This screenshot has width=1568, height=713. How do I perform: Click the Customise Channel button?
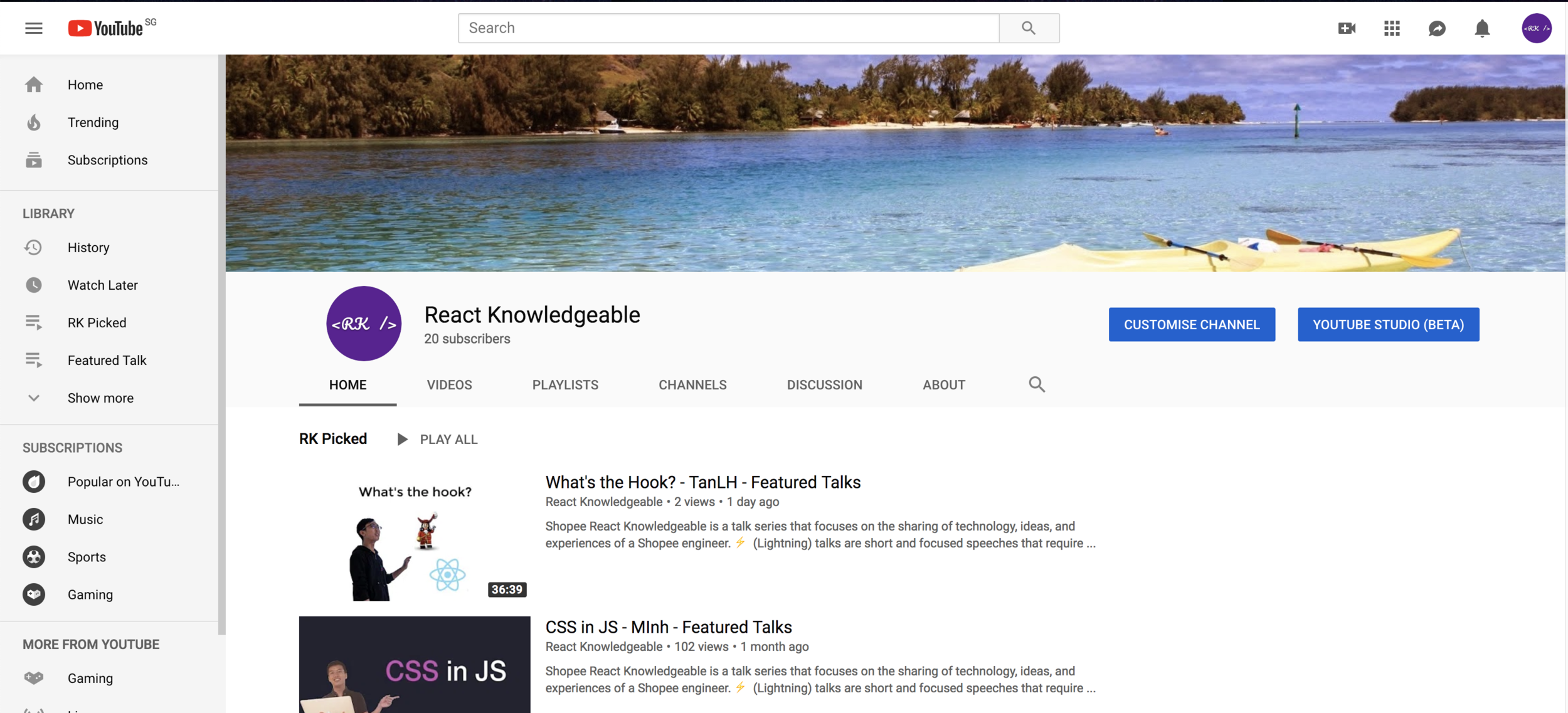click(1192, 325)
